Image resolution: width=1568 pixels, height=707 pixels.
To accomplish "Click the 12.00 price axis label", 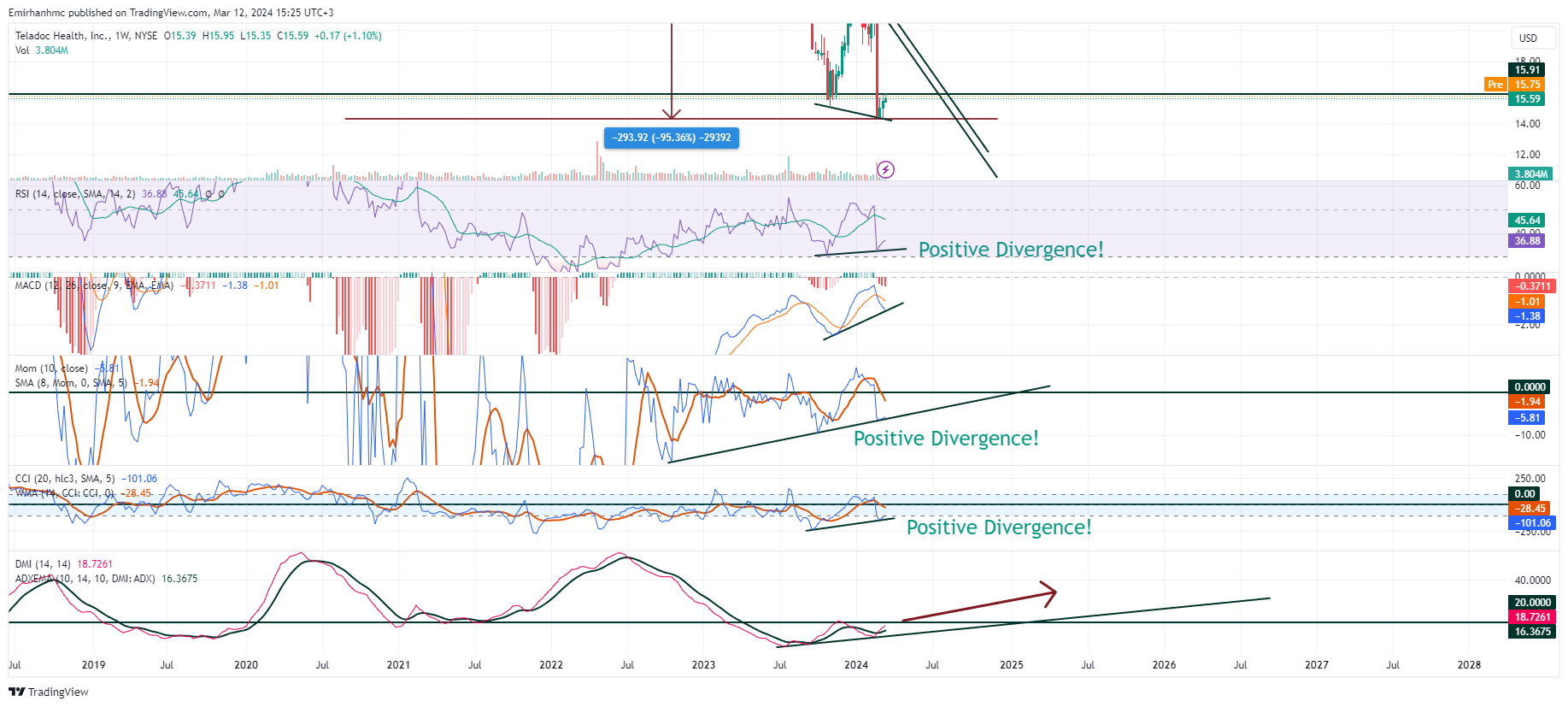I will click(x=1528, y=155).
